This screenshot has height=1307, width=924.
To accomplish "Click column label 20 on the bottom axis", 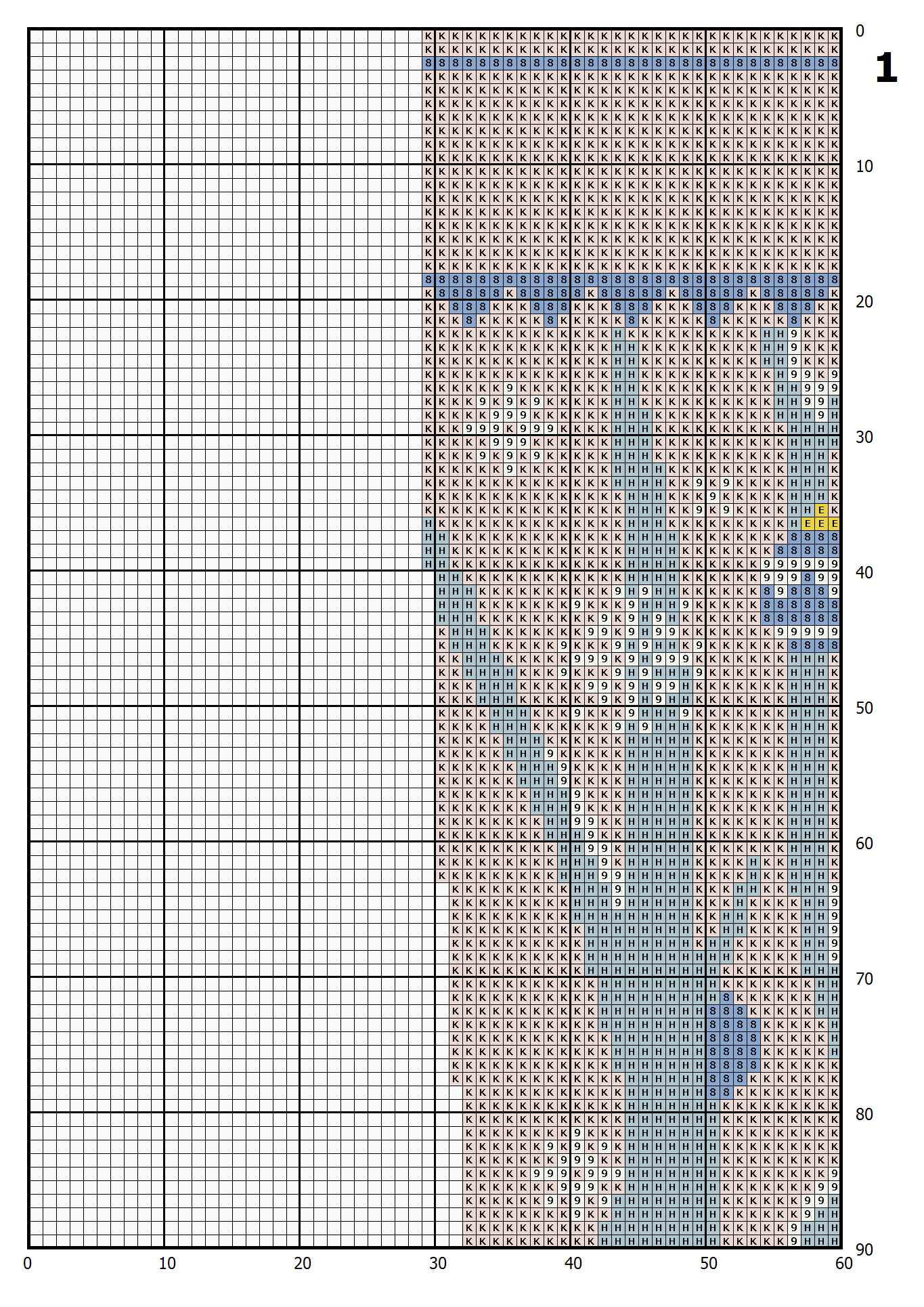I will (302, 1263).
